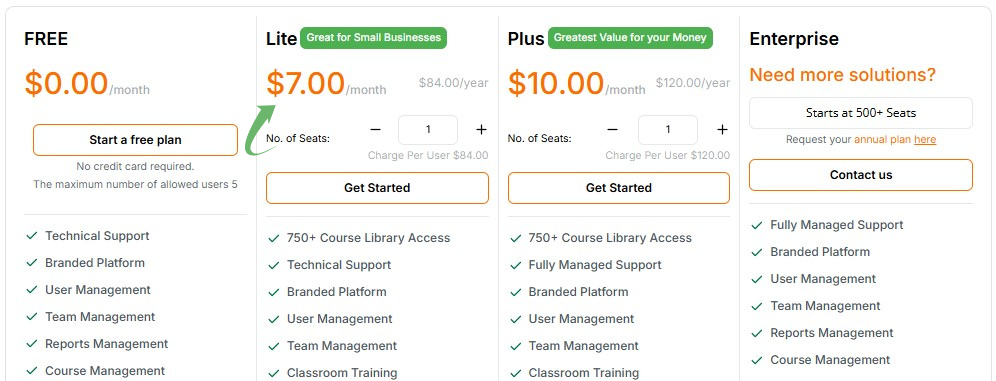This screenshot has height=381, width=996.
Task: Select the 'Starts at 500+ Seats' box
Action: [861, 113]
